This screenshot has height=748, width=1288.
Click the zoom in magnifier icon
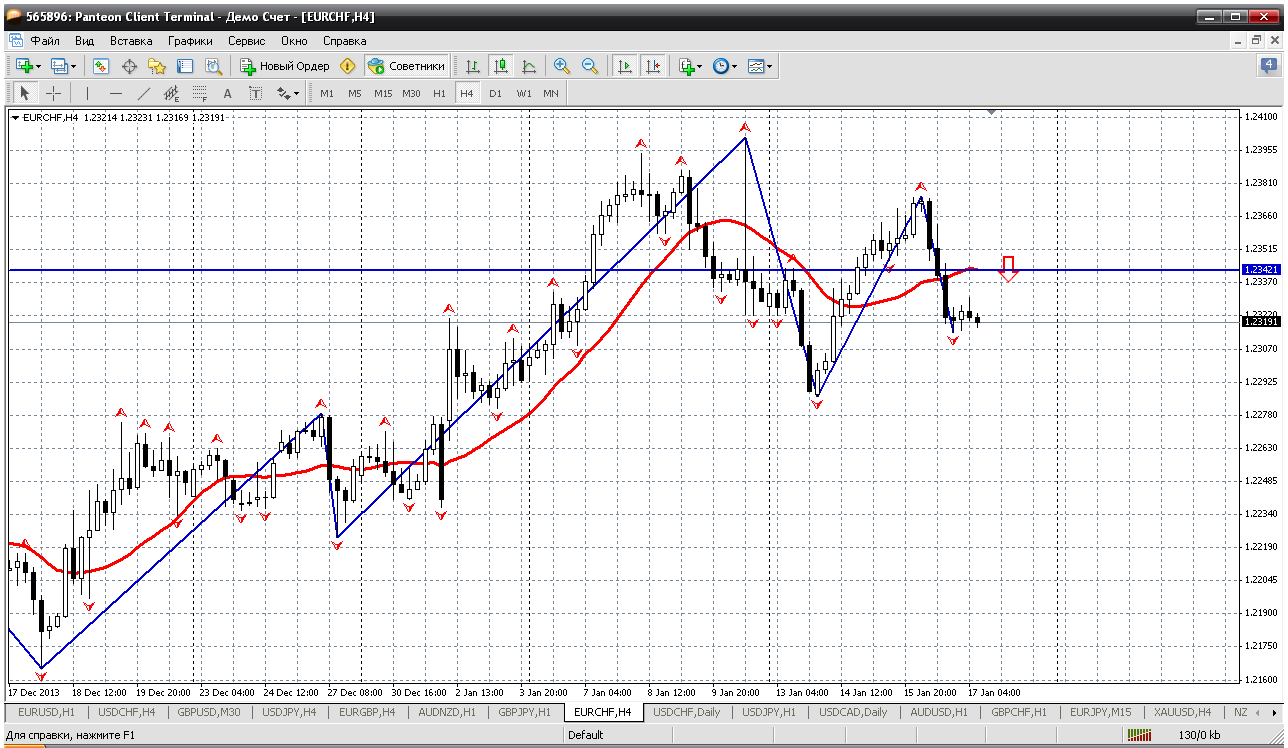pyautogui.click(x=562, y=66)
